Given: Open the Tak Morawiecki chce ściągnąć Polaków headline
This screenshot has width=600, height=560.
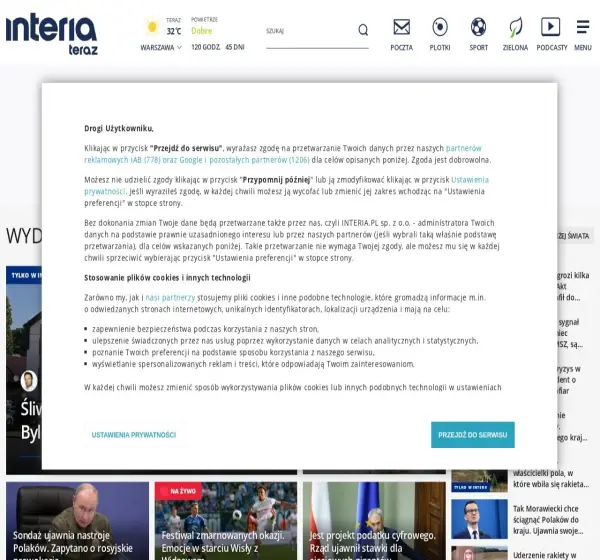Looking at the screenshot, I should 548,520.
